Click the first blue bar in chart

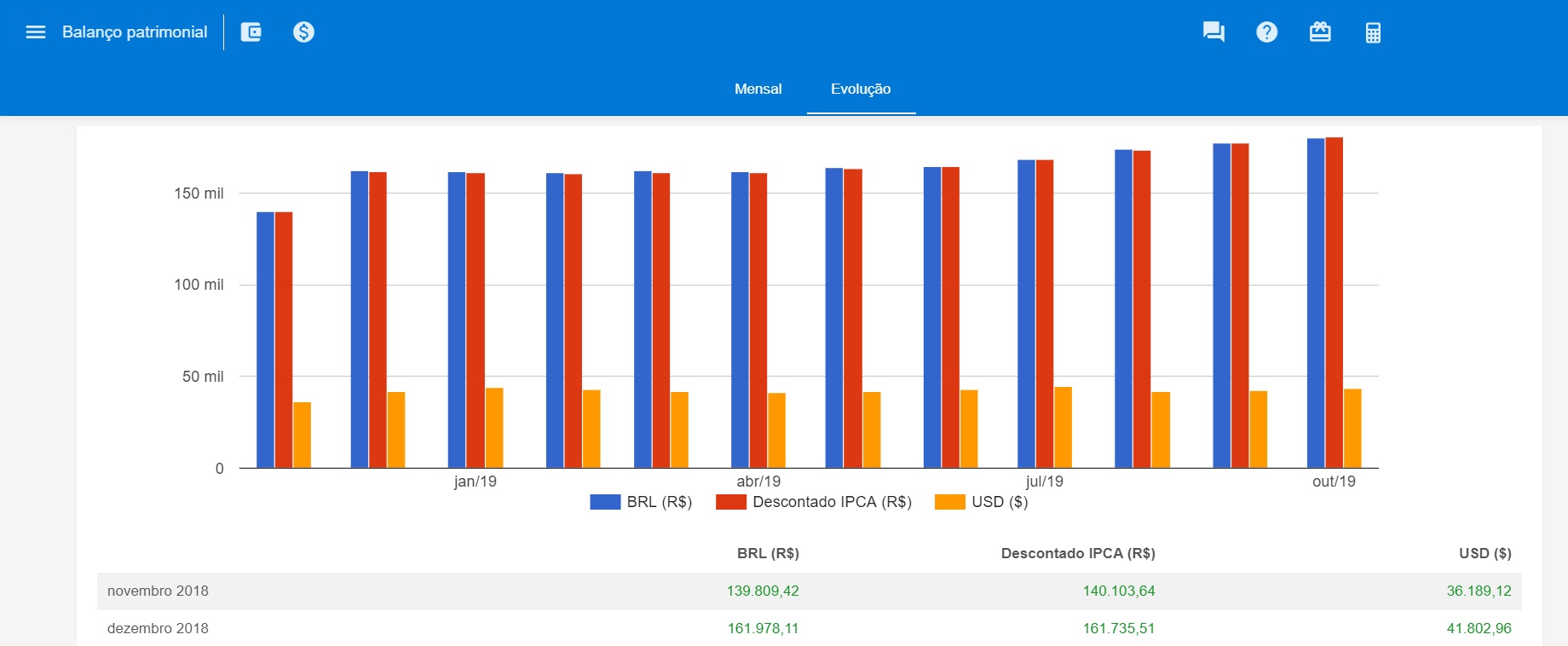click(x=265, y=341)
